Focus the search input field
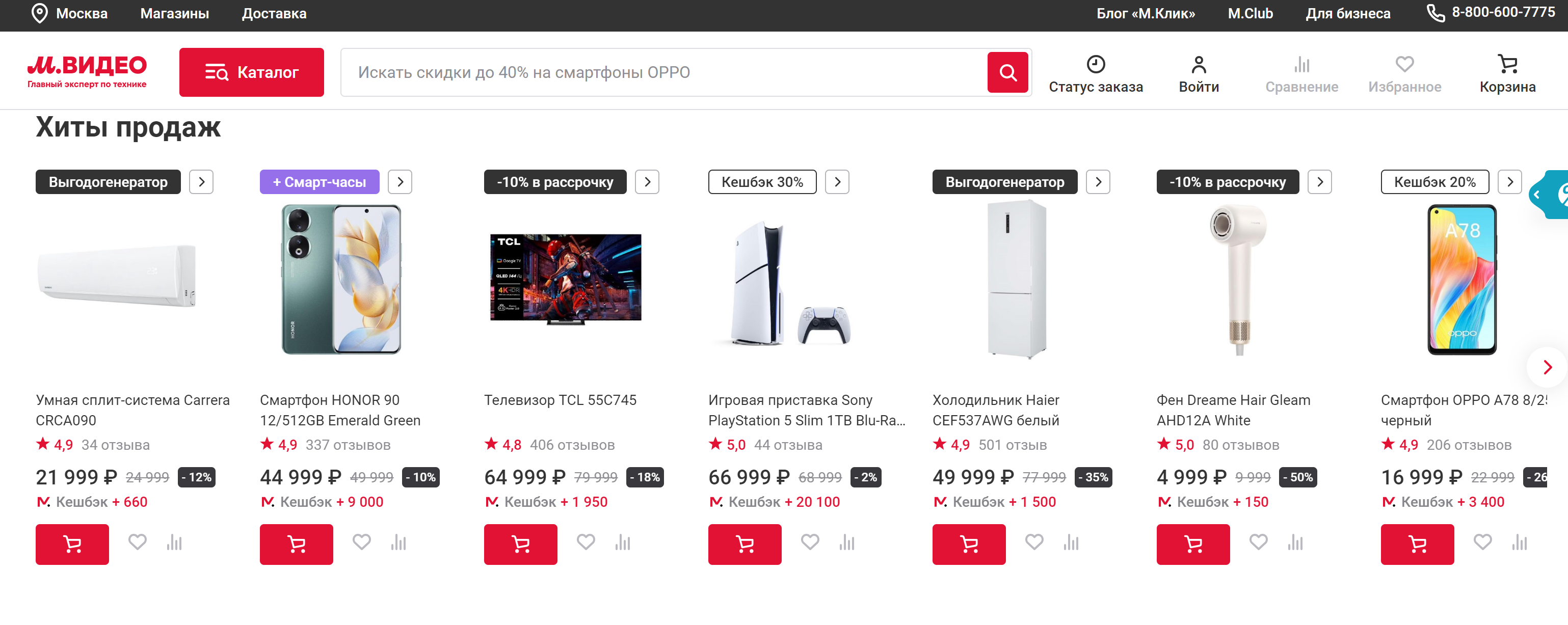 663,72
